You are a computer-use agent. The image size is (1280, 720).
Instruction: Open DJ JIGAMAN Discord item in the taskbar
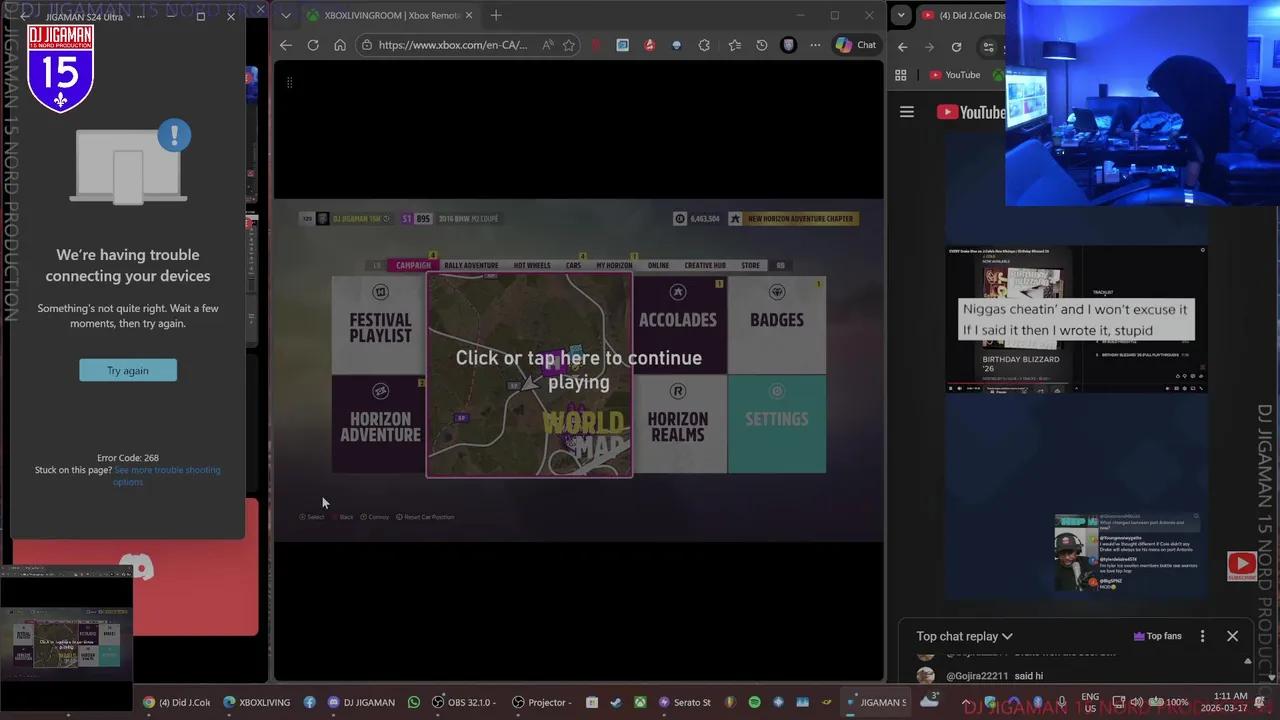point(361,702)
